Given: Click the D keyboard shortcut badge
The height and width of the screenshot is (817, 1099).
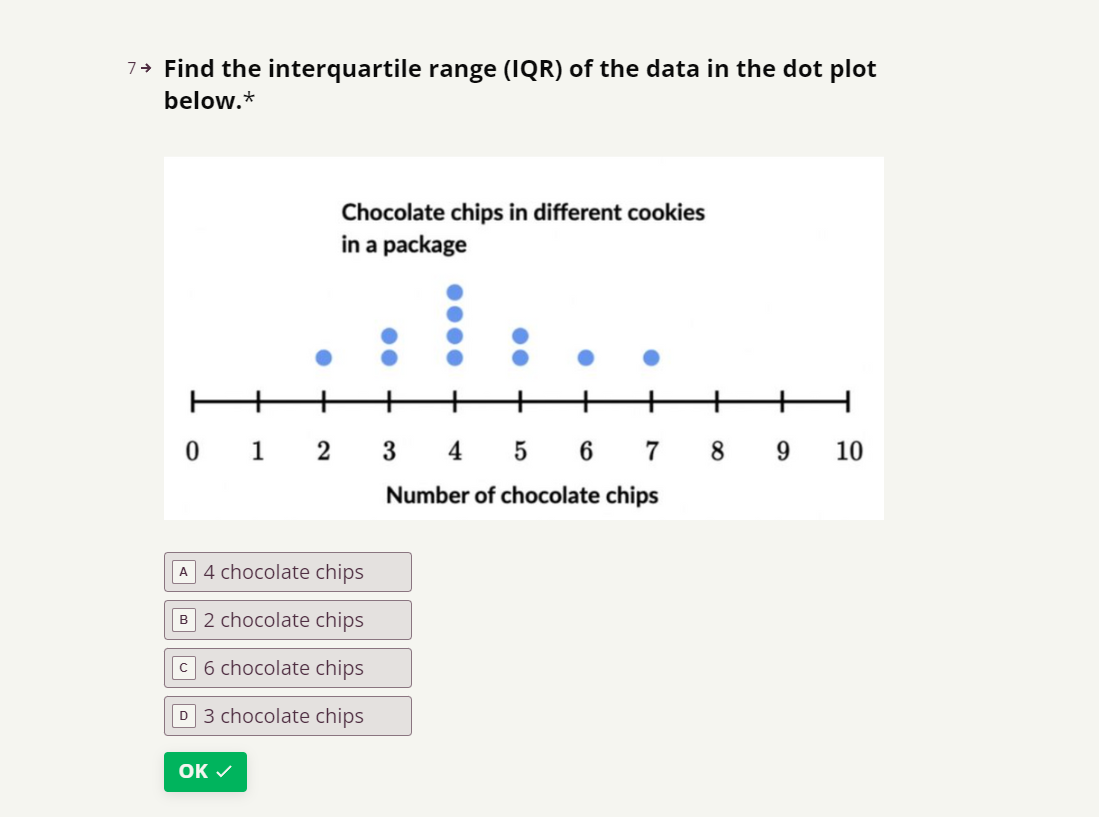Looking at the screenshot, I should pos(183,715).
